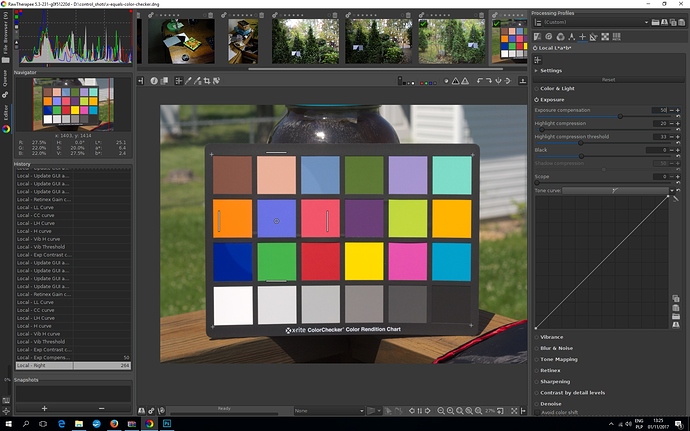Enable the Denoise section
Screen dimensions: 690x431
[x=537, y=404]
